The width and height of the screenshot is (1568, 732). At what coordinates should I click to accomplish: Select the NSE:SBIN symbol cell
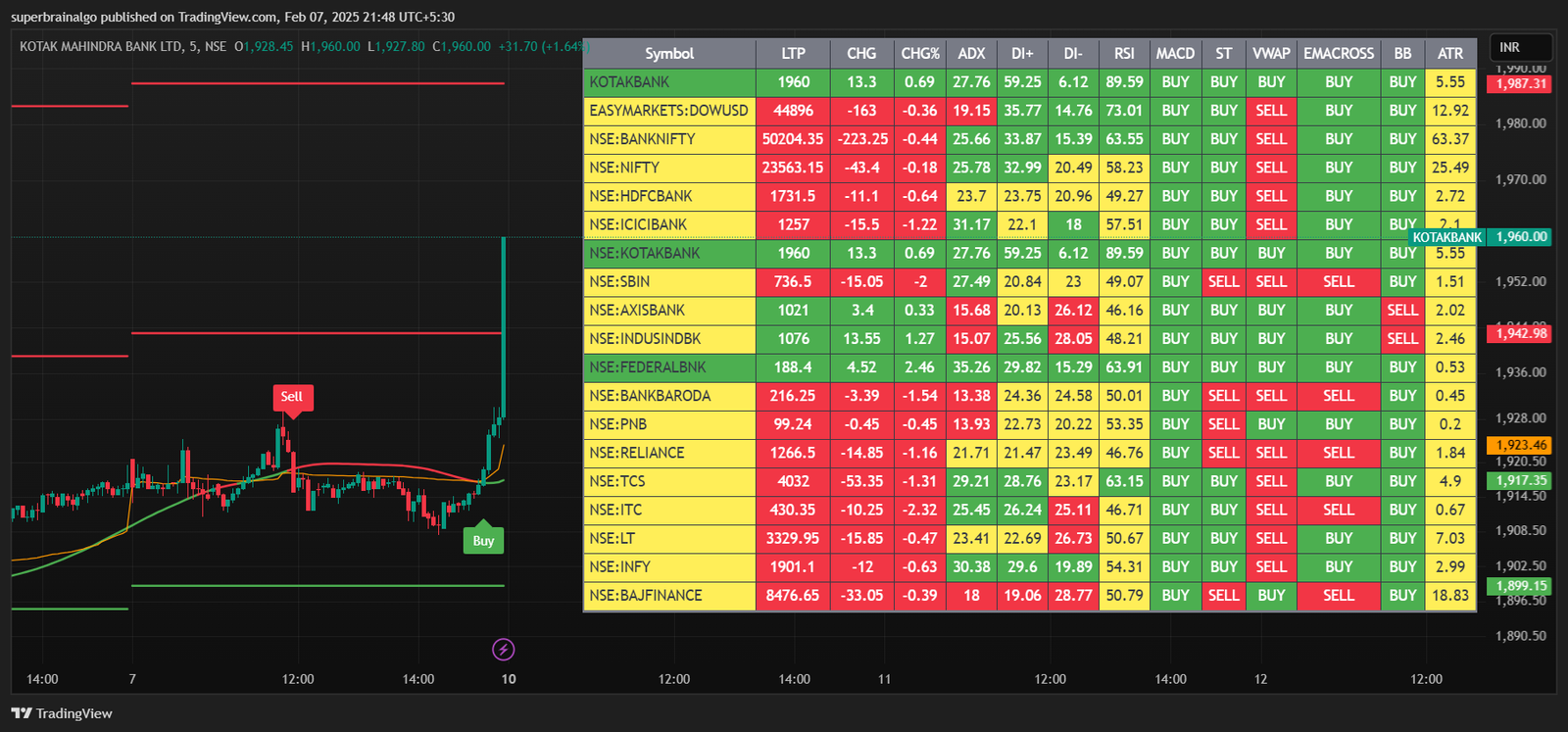[x=669, y=281]
